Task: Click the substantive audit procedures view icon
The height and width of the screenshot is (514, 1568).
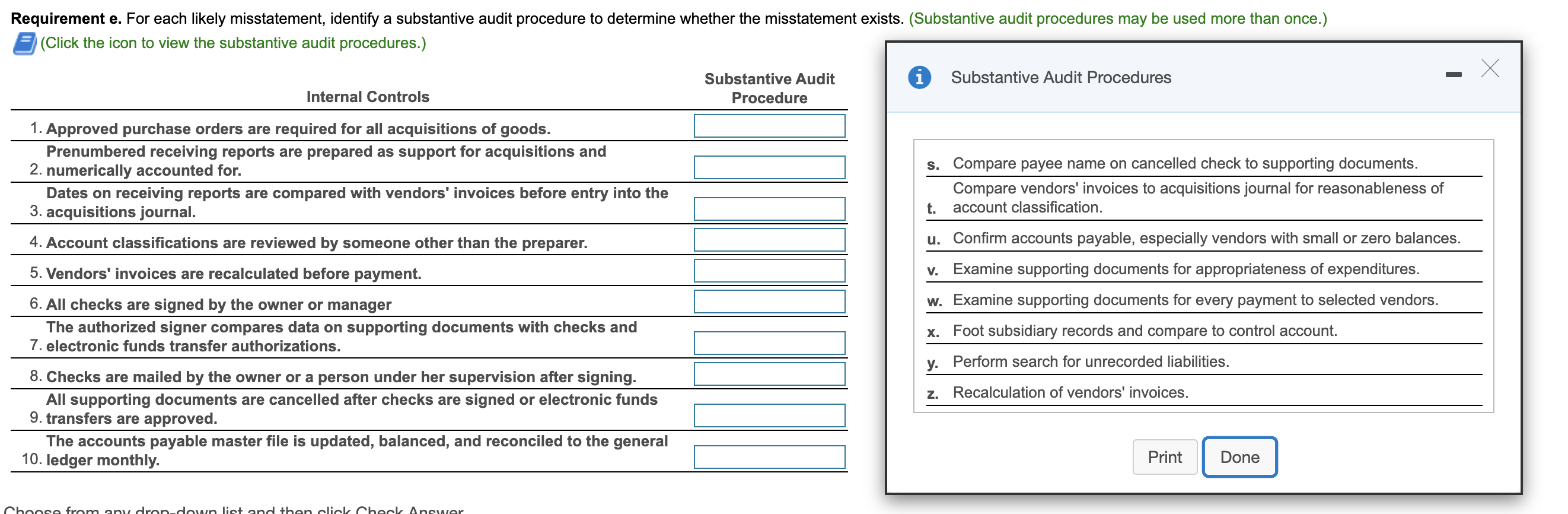Action: coord(25,43)
